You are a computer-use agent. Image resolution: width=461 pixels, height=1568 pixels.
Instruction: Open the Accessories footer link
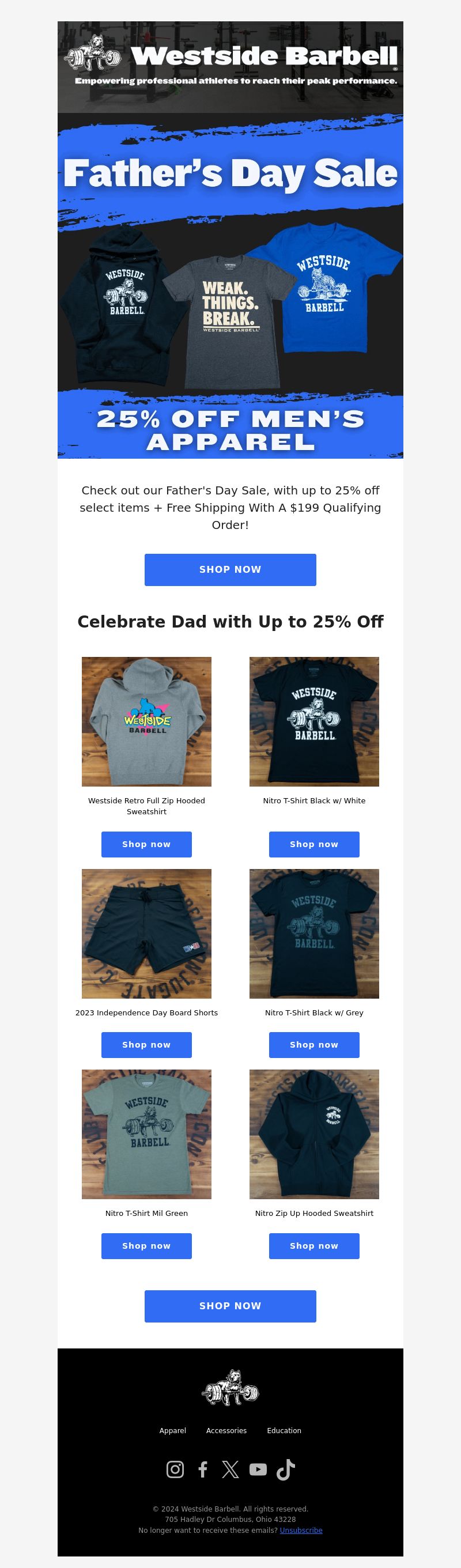tap(226, 1430)
